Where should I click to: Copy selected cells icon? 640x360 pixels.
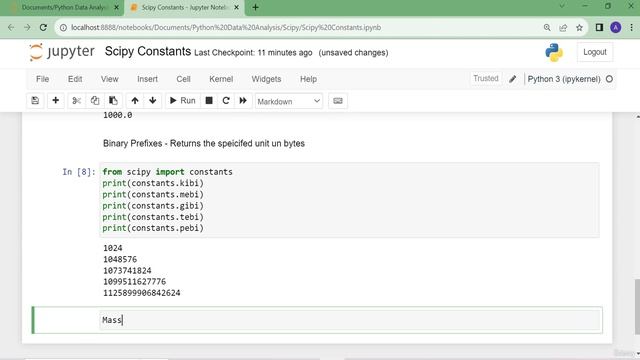coord(95,101)
